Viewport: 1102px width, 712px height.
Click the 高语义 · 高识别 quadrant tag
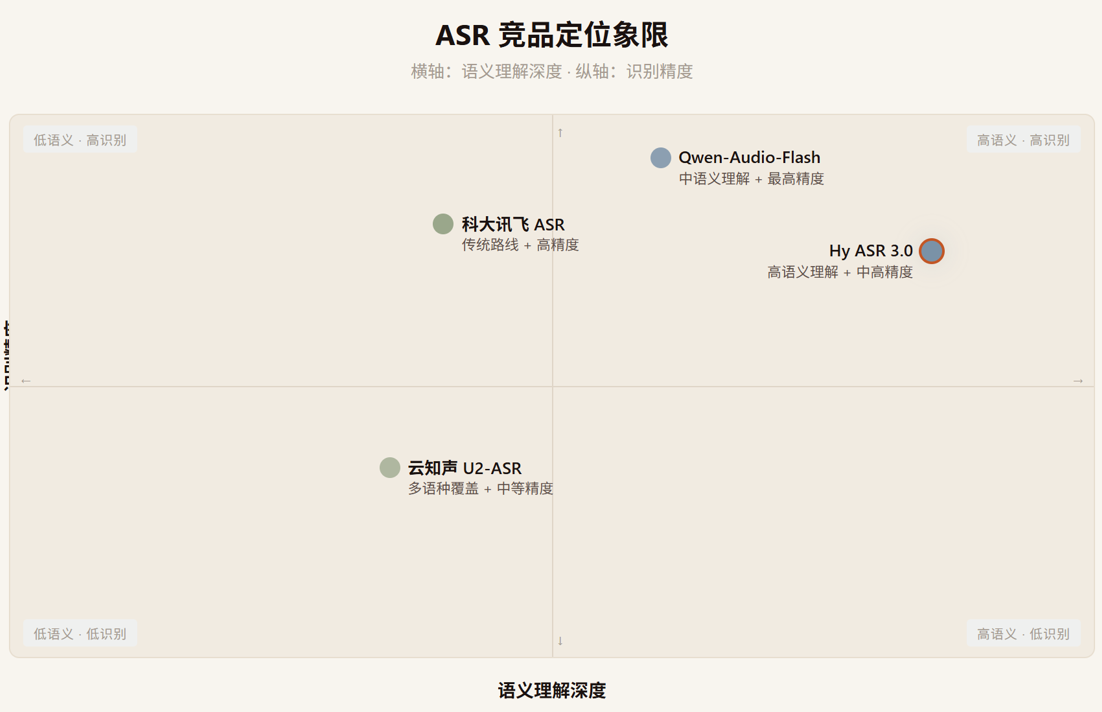(1023, 140)
